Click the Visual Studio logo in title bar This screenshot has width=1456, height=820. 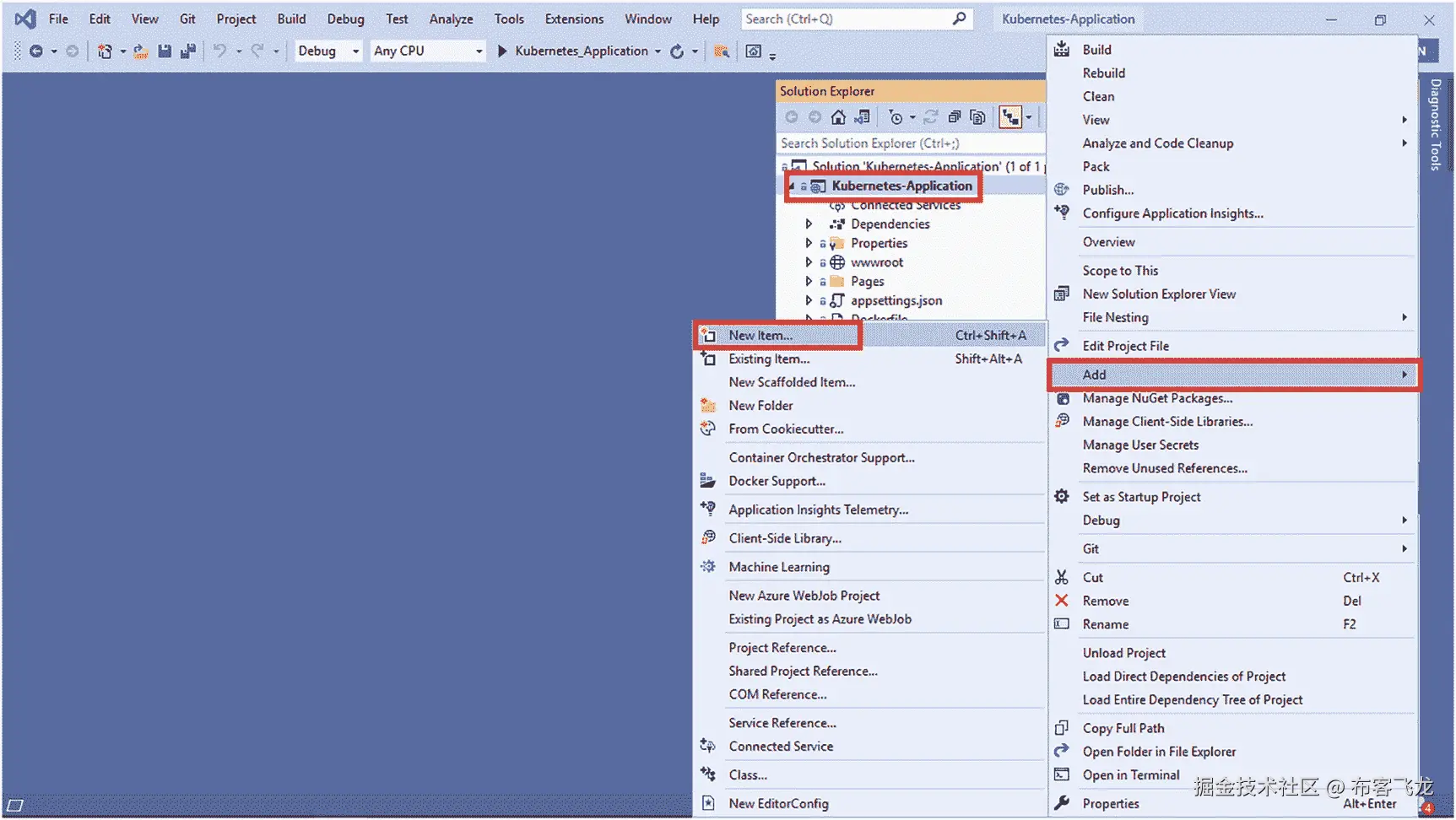pos(25,19)
